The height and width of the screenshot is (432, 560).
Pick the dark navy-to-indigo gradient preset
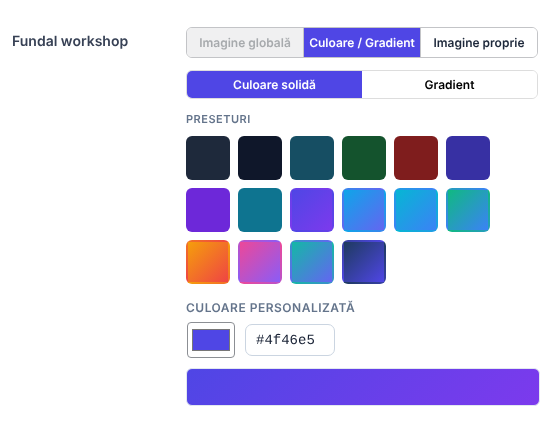pyautogui.click(x=364, y=262)
